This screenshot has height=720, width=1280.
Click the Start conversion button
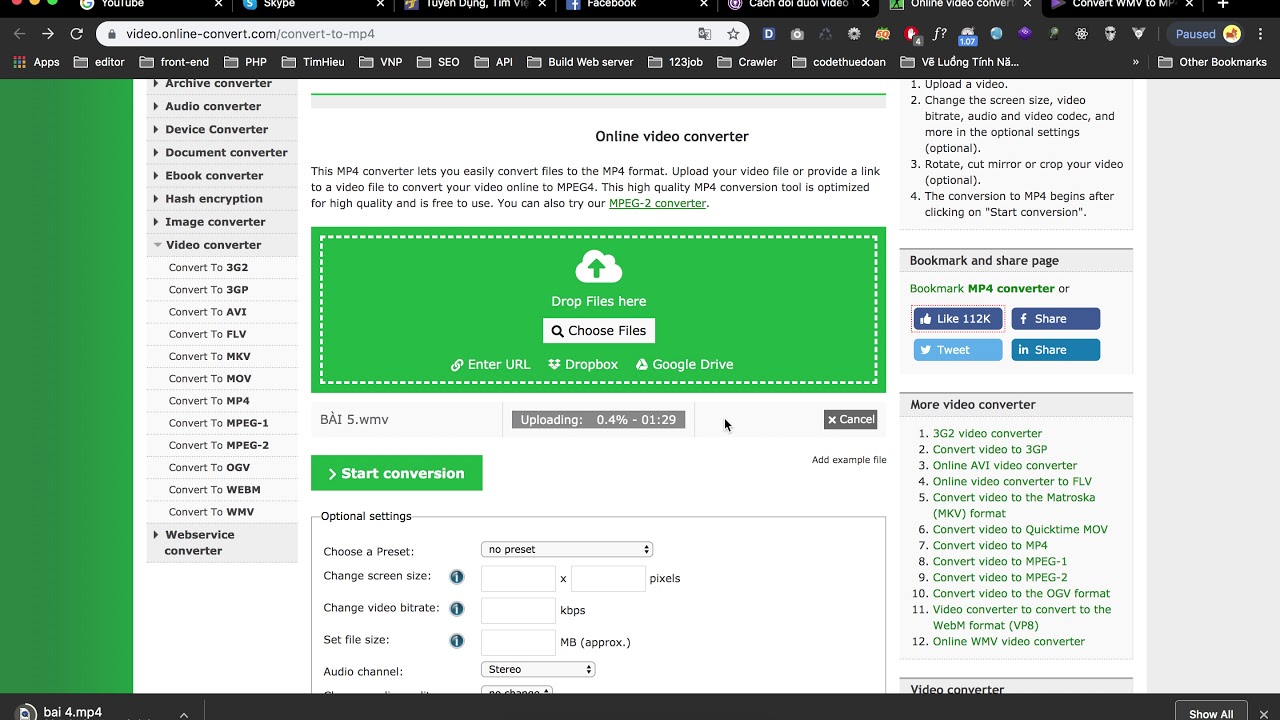click(397, 473)
